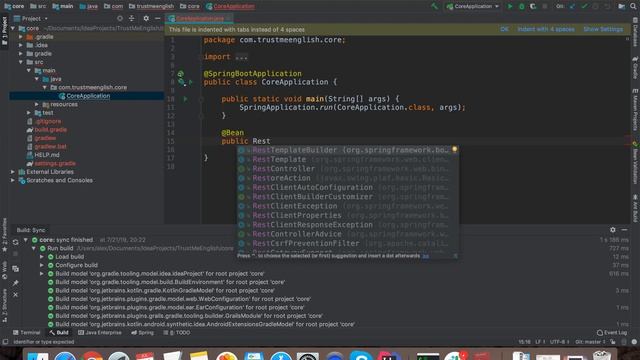Click Git: master branch in status bar
Screen dimensions: 640x360
point(591,342)
